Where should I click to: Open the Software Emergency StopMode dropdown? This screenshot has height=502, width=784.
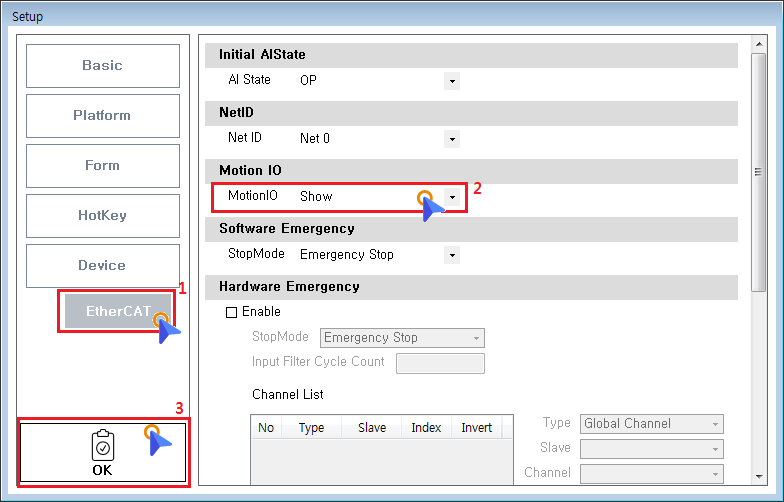(452, 255)
